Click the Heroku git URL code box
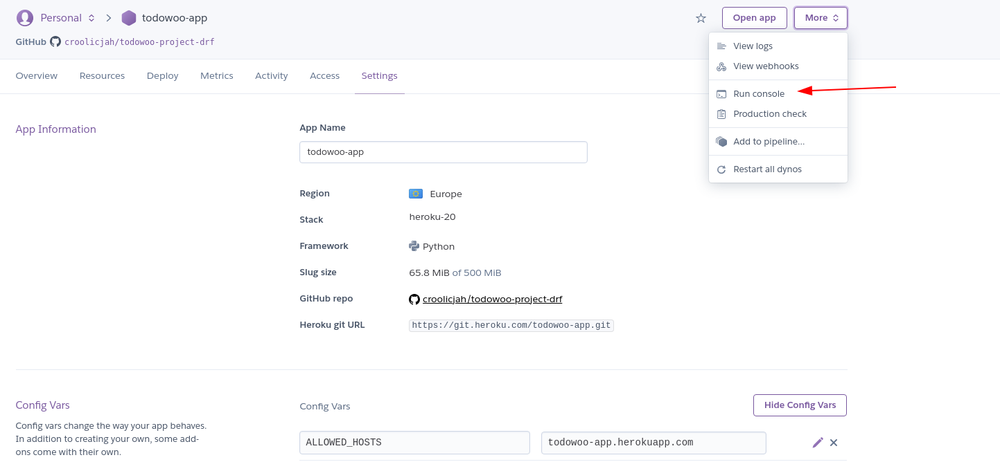This screenshot has height=462, width=1000. (511, 325)
